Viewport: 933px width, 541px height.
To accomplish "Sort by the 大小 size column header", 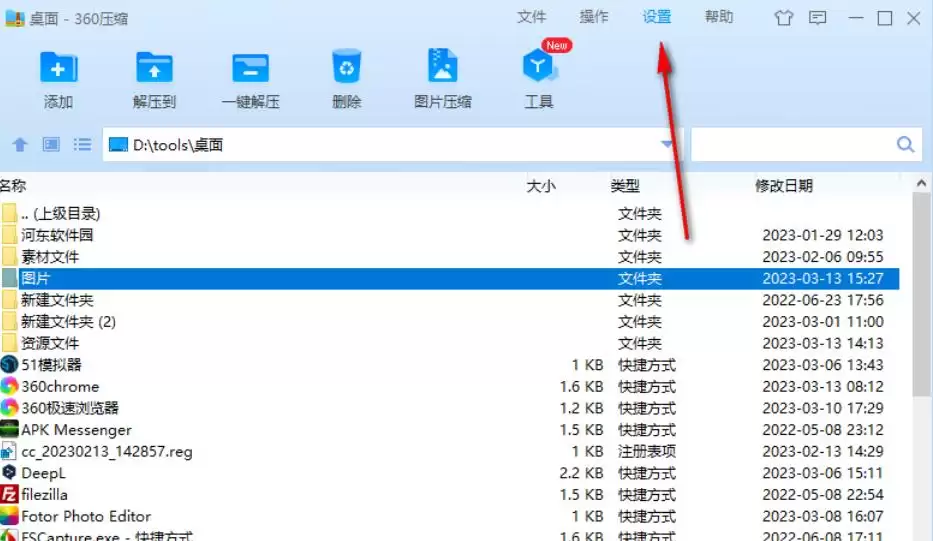I will tap(541, 186).
